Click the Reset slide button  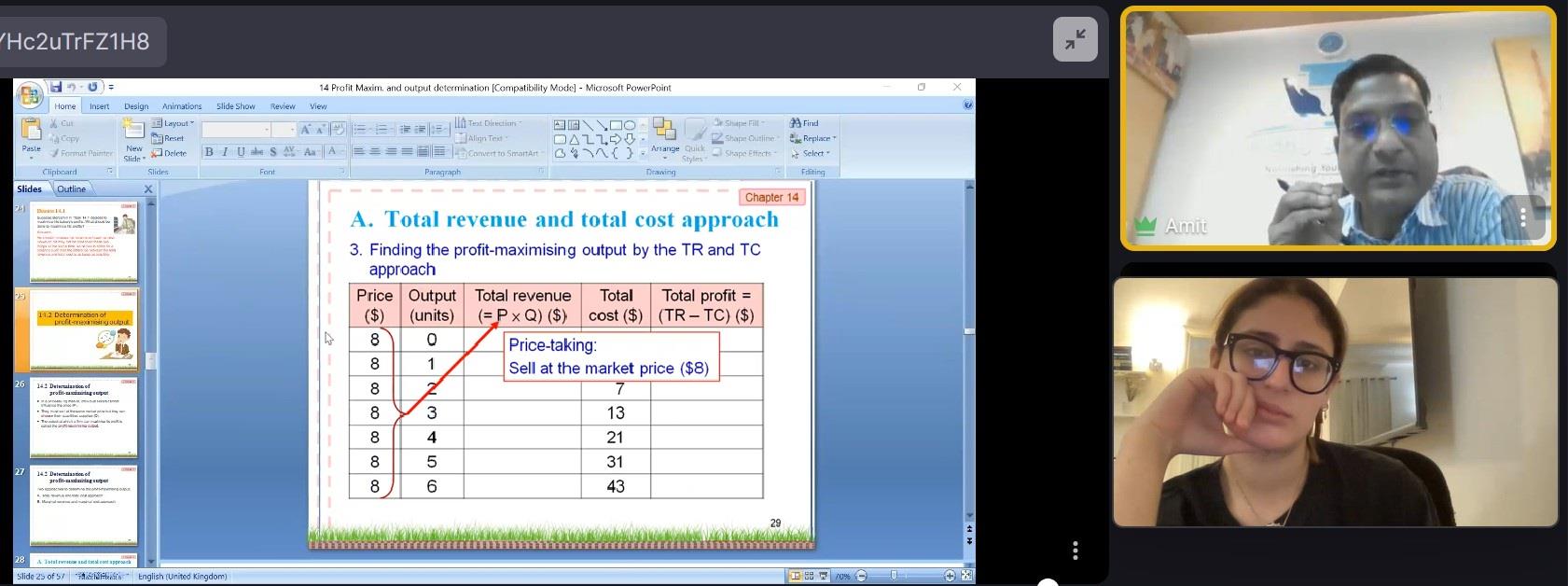[x=169, y=138]
